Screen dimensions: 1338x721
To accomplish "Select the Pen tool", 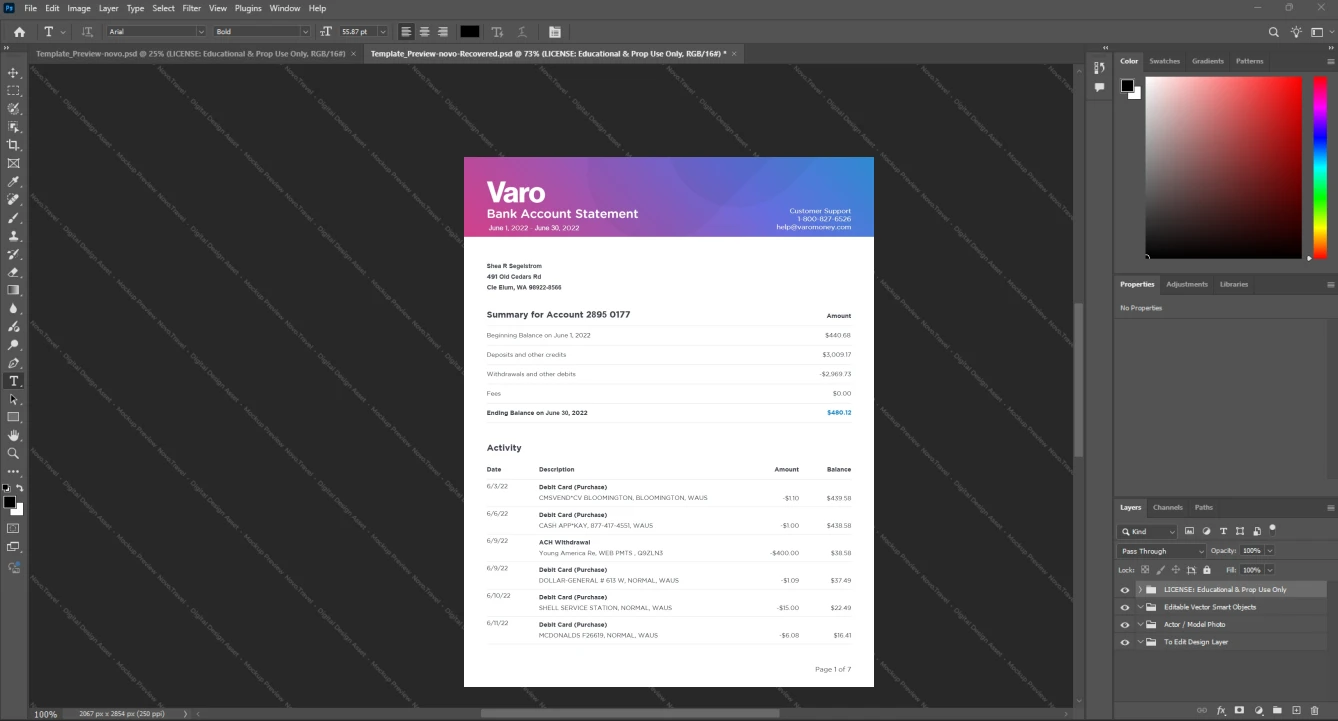I will 13,363.
